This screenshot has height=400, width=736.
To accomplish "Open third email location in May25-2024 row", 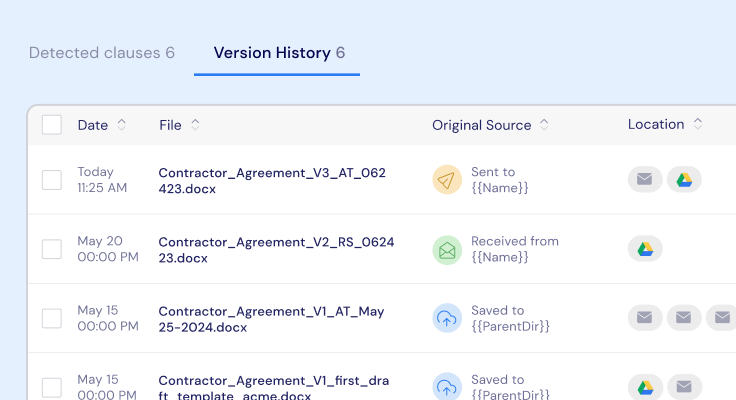I will (x=722, y=318).
